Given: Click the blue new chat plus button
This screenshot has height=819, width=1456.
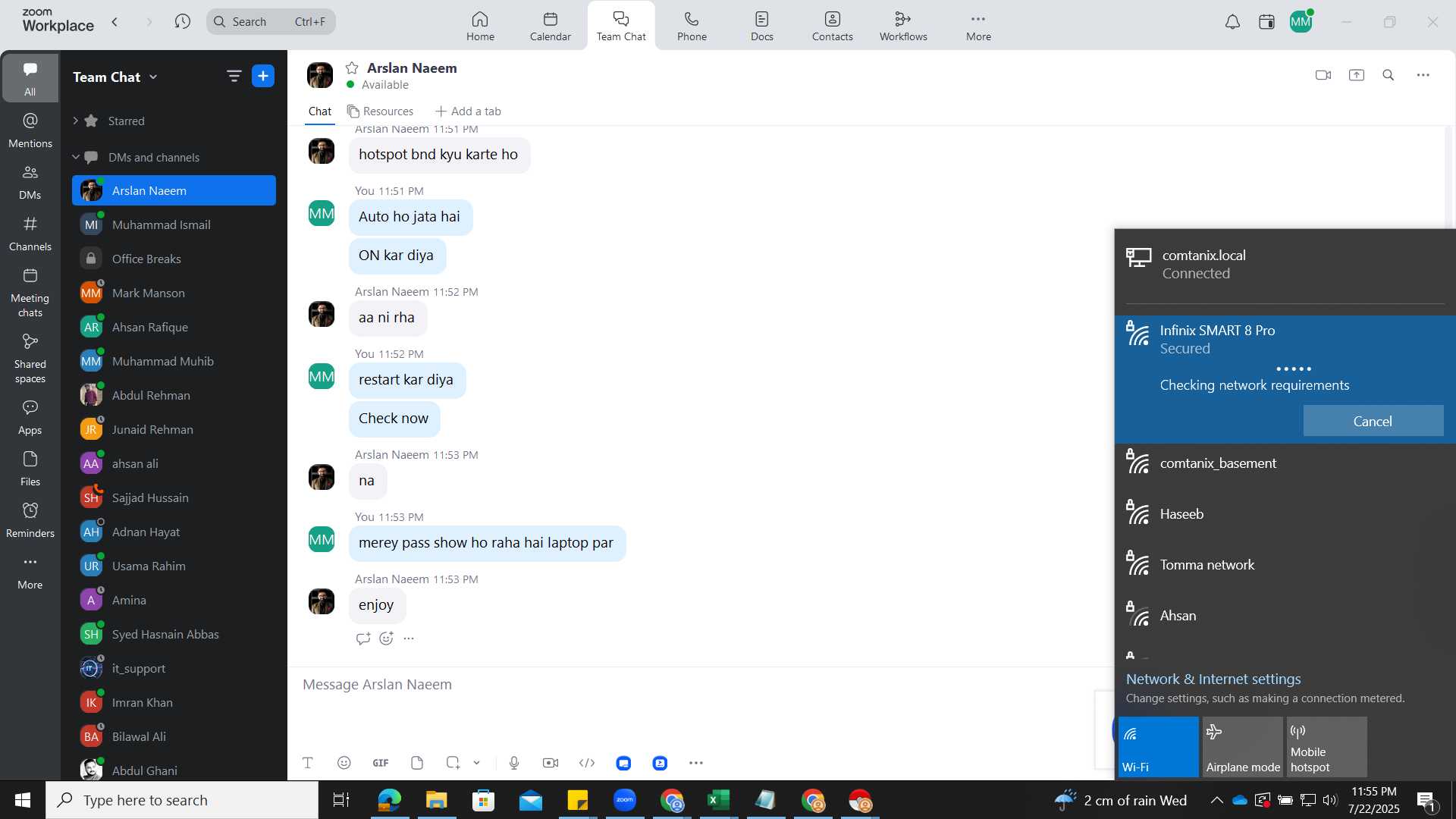Looking at the screenshot, I should click(263, 76).
